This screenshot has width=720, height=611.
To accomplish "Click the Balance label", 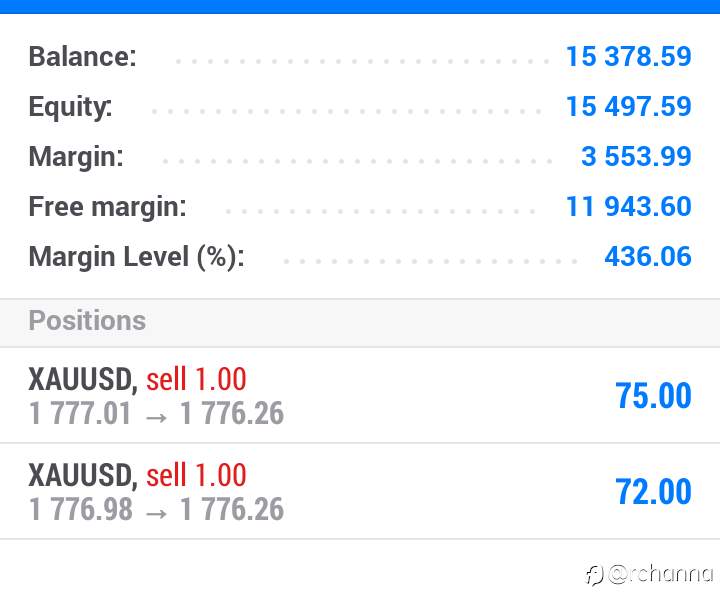I will click(83, 56).
